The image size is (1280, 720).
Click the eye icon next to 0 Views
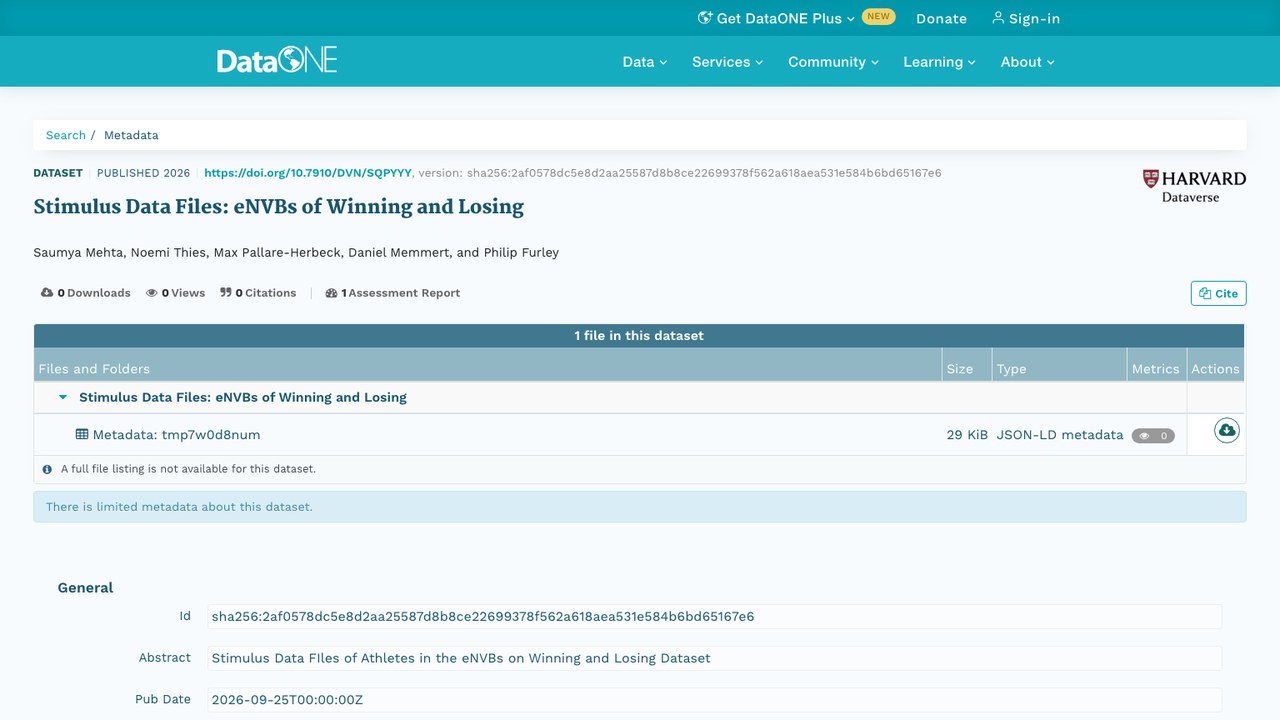coord(152,293)
